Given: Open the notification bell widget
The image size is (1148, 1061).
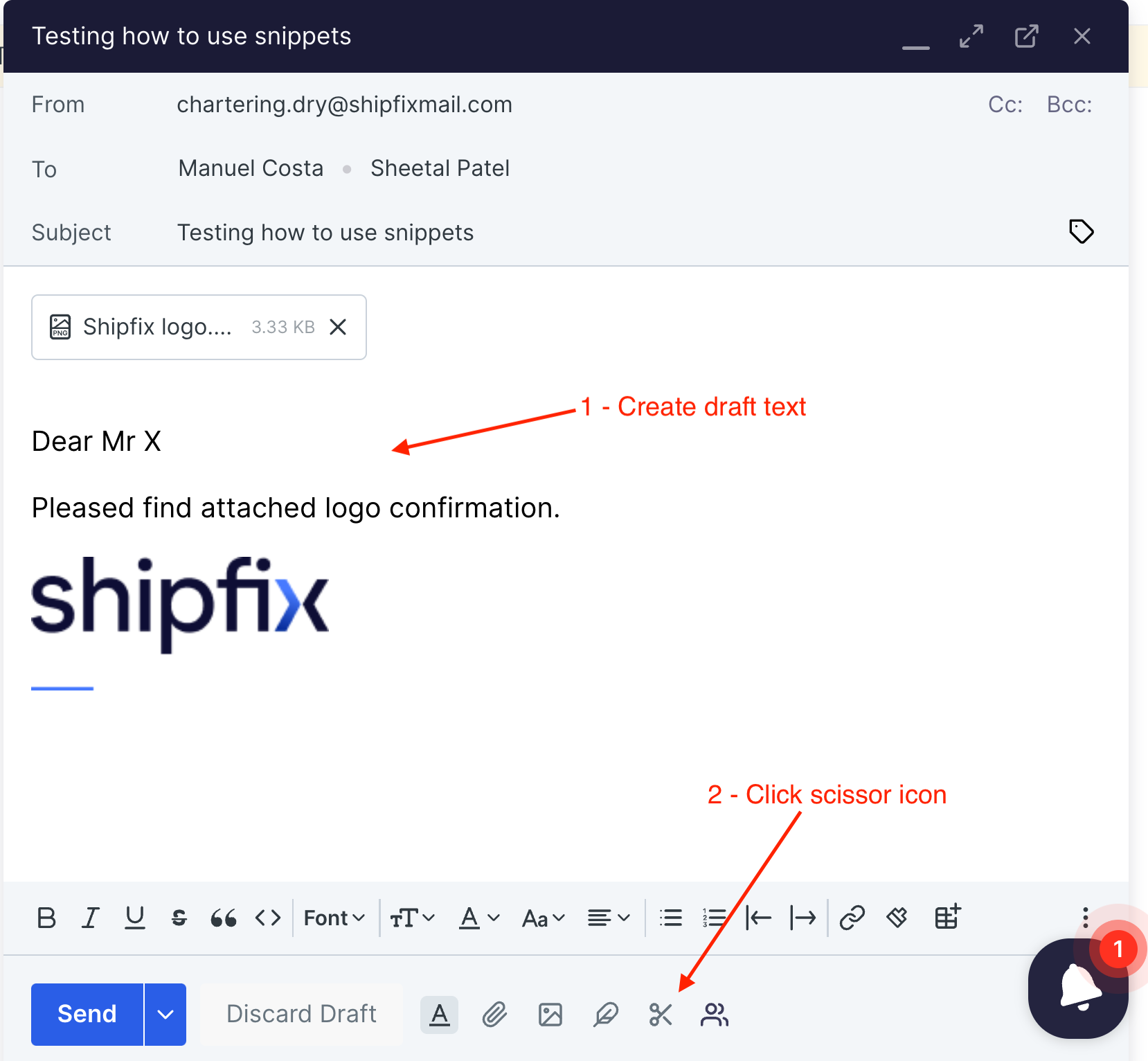Looking at the screenshot, I should tap(1078, 988).
